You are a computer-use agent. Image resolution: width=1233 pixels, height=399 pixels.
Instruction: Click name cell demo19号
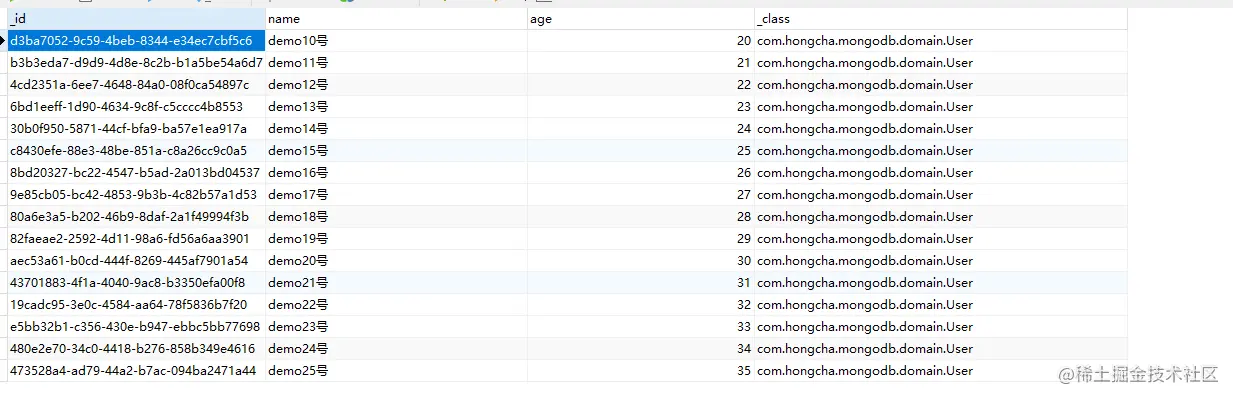point(397,239)
